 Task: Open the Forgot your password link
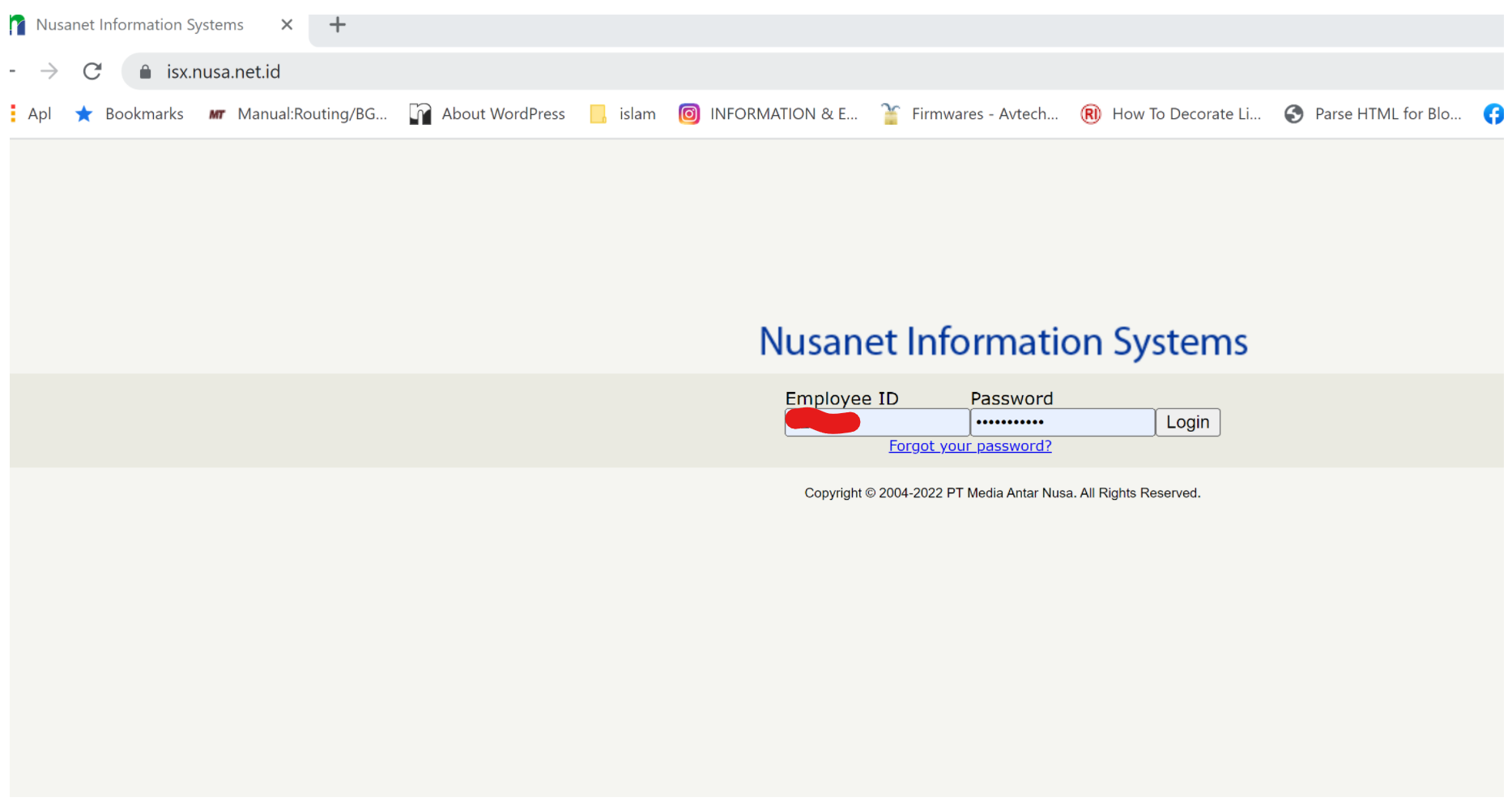pos(970,446)
